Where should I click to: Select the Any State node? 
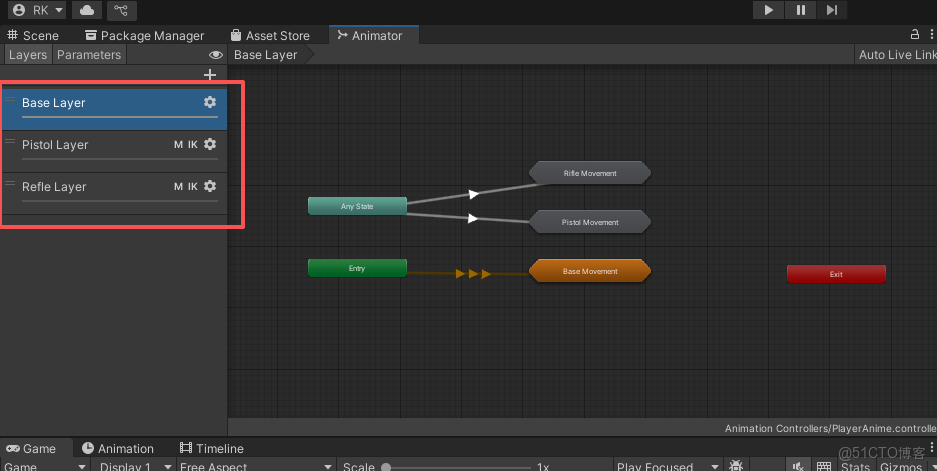tap(357, 206)
